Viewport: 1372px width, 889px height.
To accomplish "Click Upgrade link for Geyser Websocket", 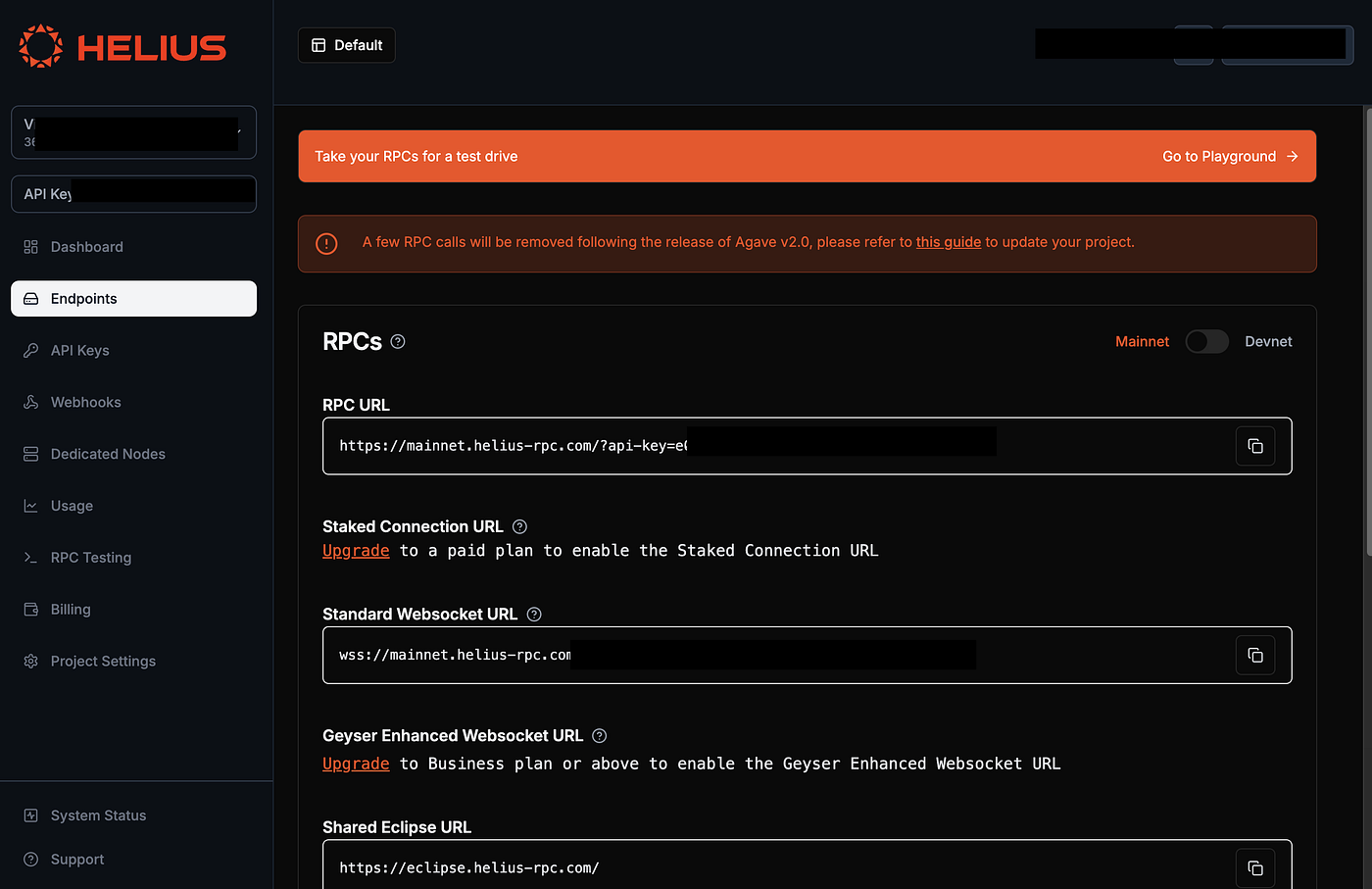I will pyautogui.click(x=356, y=764).
